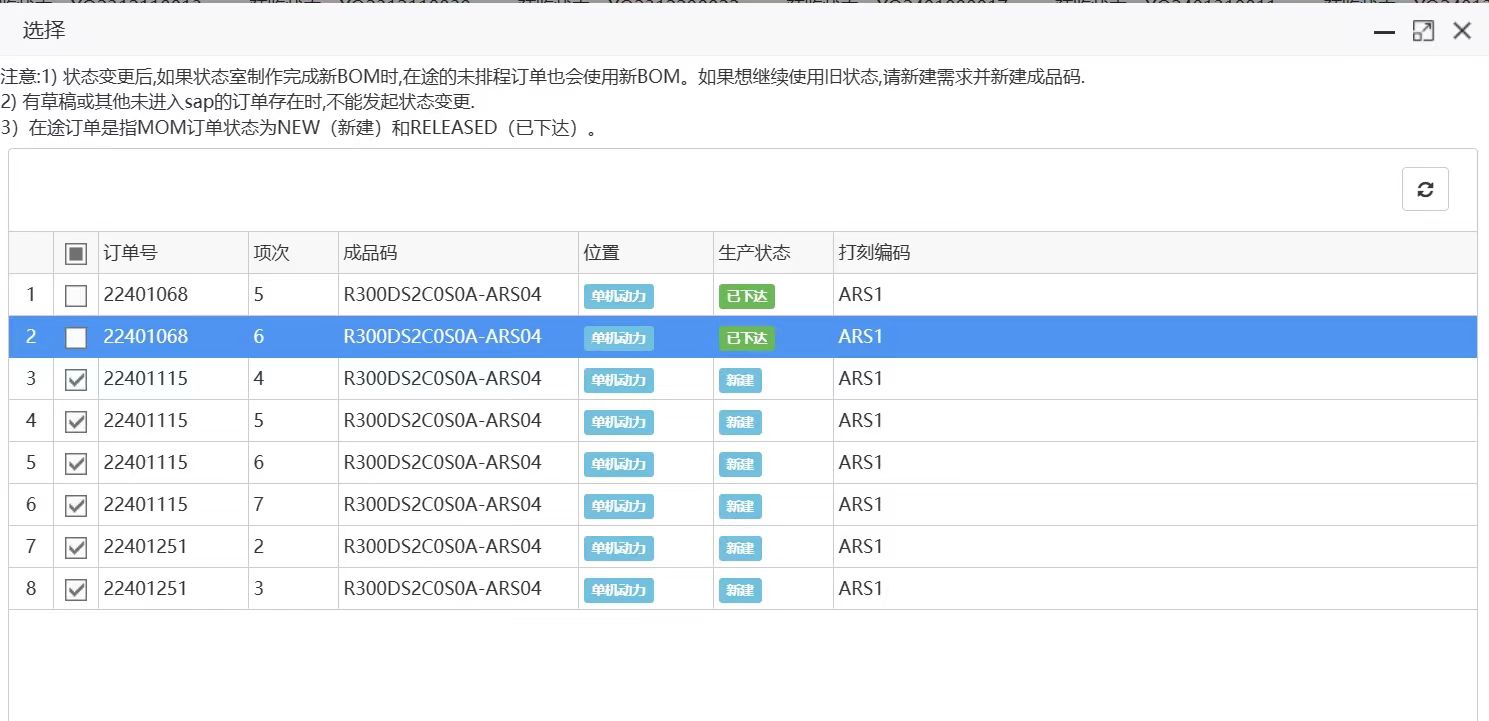Check the box for order 22401068 item 6

(76, 337)
